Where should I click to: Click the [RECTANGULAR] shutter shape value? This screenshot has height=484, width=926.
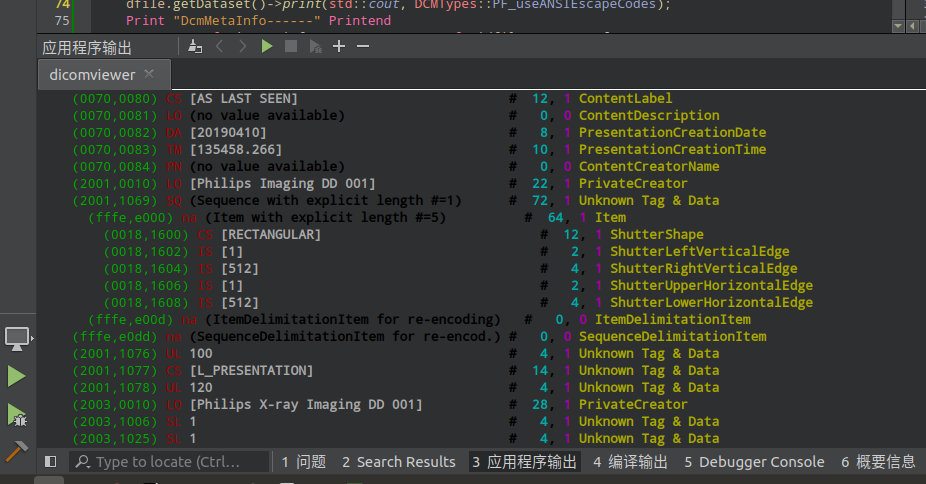tap(271, 235)
